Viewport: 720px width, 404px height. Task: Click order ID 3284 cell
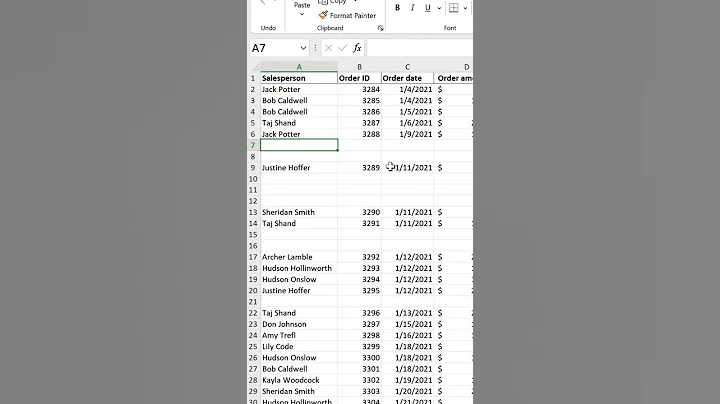pos(360,90)
